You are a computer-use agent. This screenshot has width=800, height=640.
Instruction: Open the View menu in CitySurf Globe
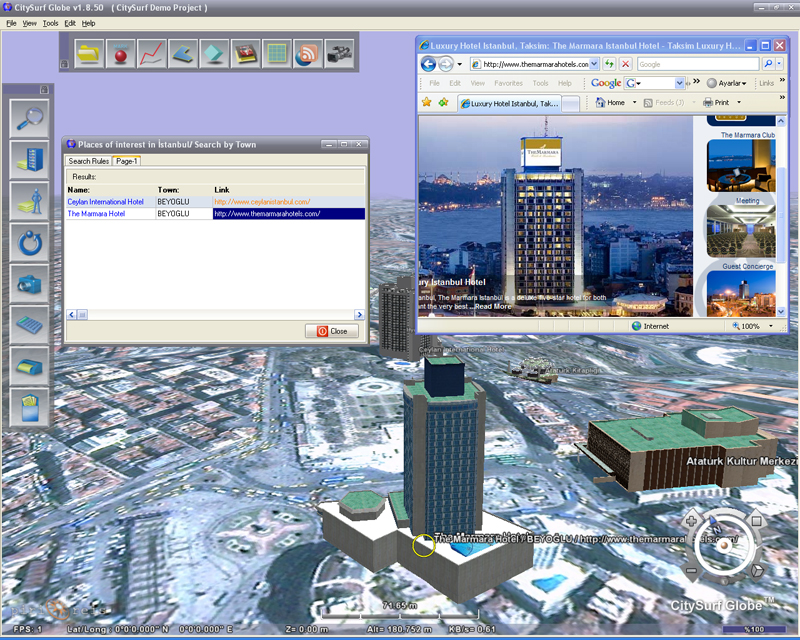pos(30,23)
